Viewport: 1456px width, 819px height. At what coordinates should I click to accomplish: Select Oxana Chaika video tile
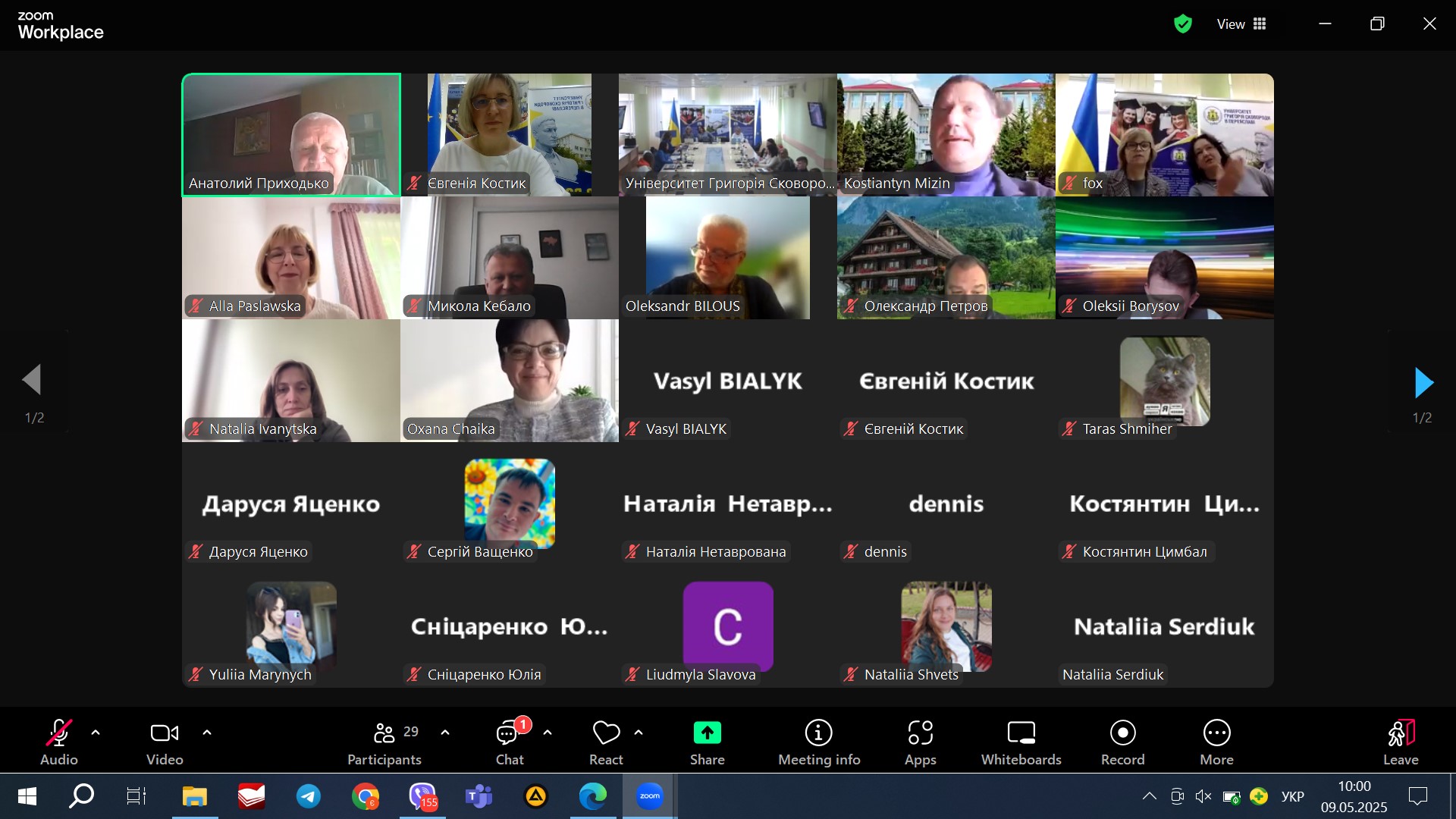(x=510, y=381)
